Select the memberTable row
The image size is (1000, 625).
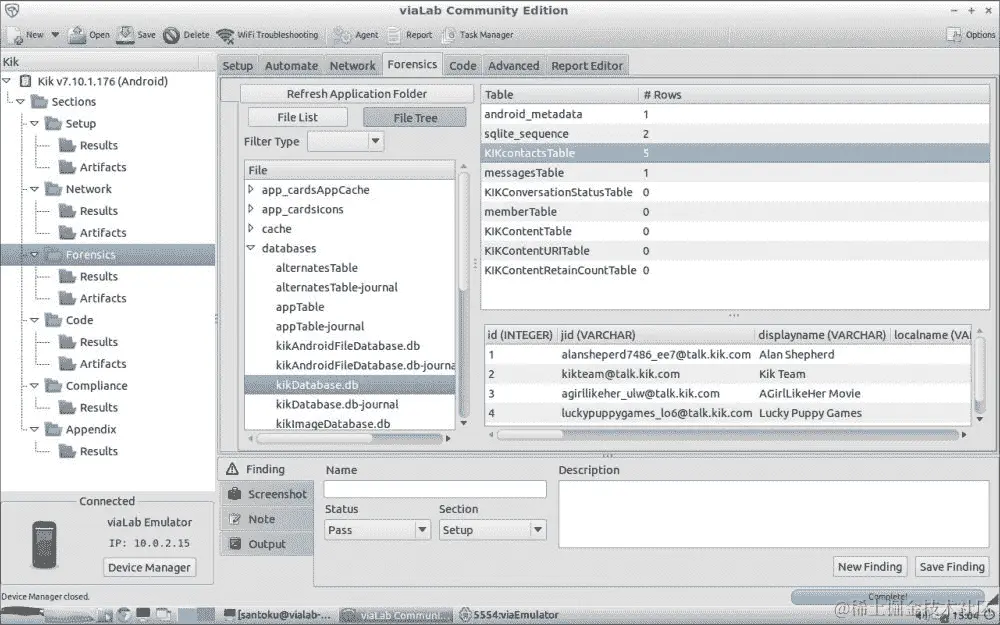735,212
